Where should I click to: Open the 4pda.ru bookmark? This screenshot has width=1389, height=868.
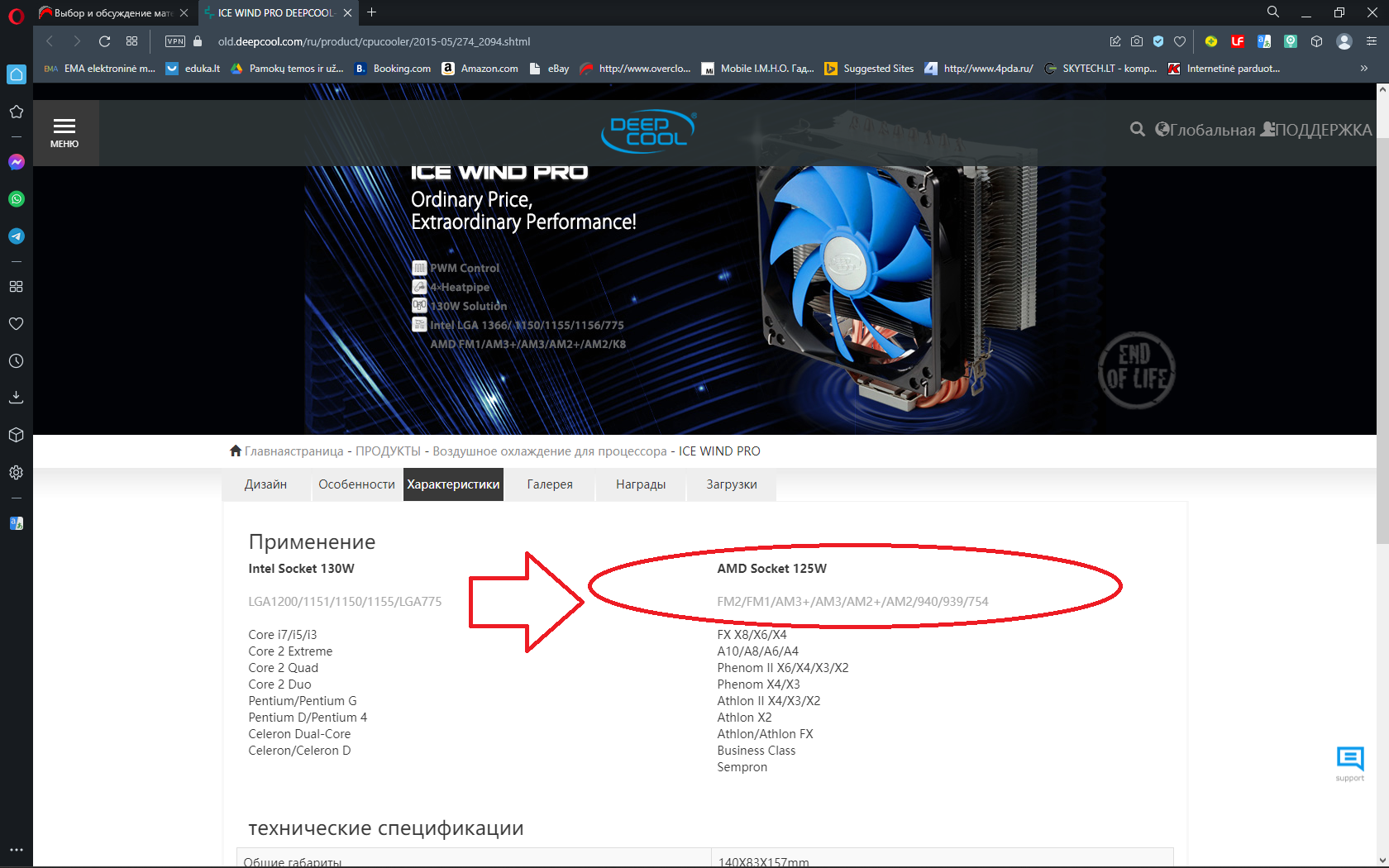point(979,69)
